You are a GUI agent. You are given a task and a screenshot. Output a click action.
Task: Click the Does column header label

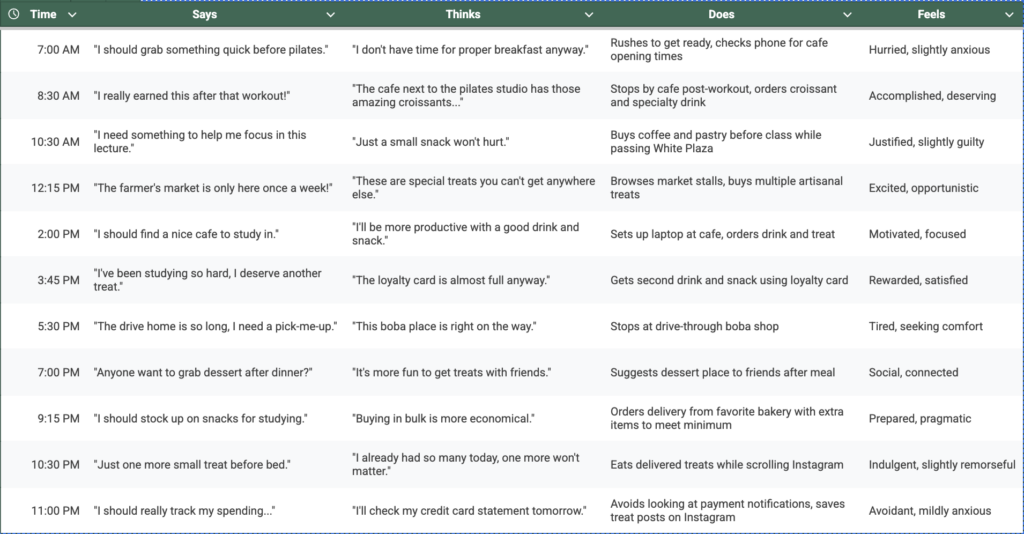[721, 15]
